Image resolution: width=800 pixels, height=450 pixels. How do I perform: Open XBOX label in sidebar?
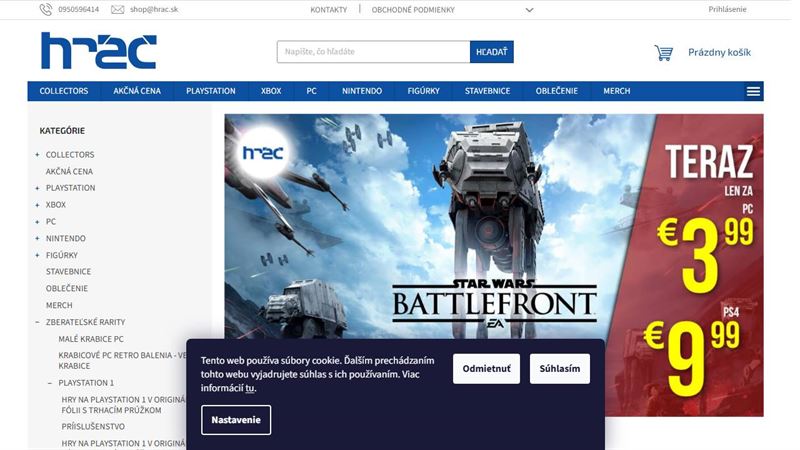pos(56,205)
